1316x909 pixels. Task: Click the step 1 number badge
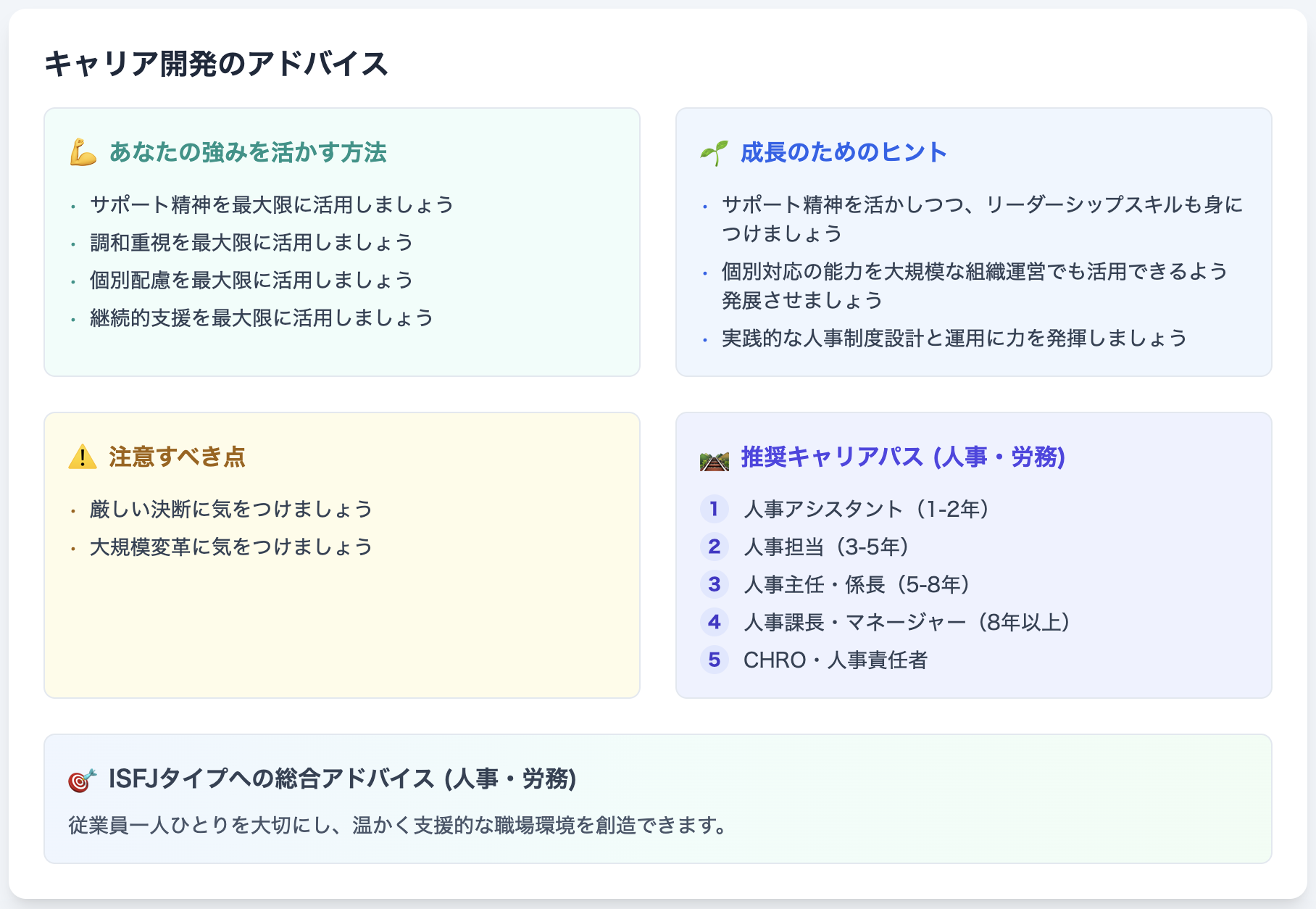point(714,509)
